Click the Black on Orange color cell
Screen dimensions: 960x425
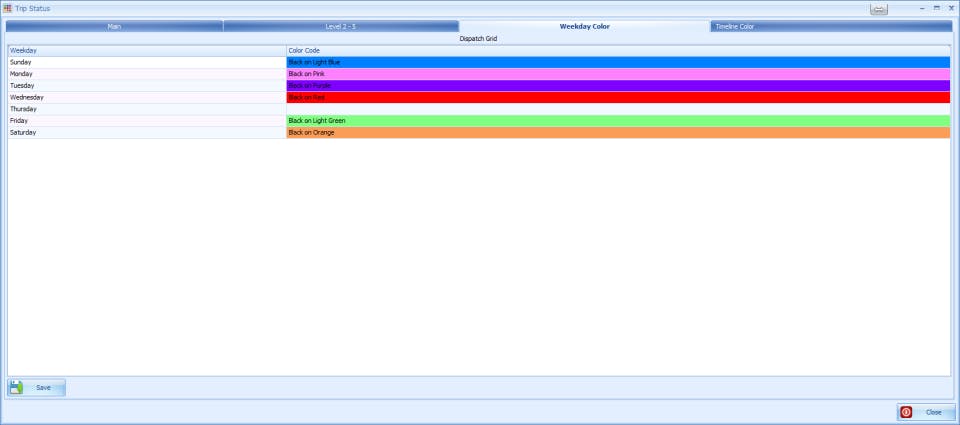point(618,132)
